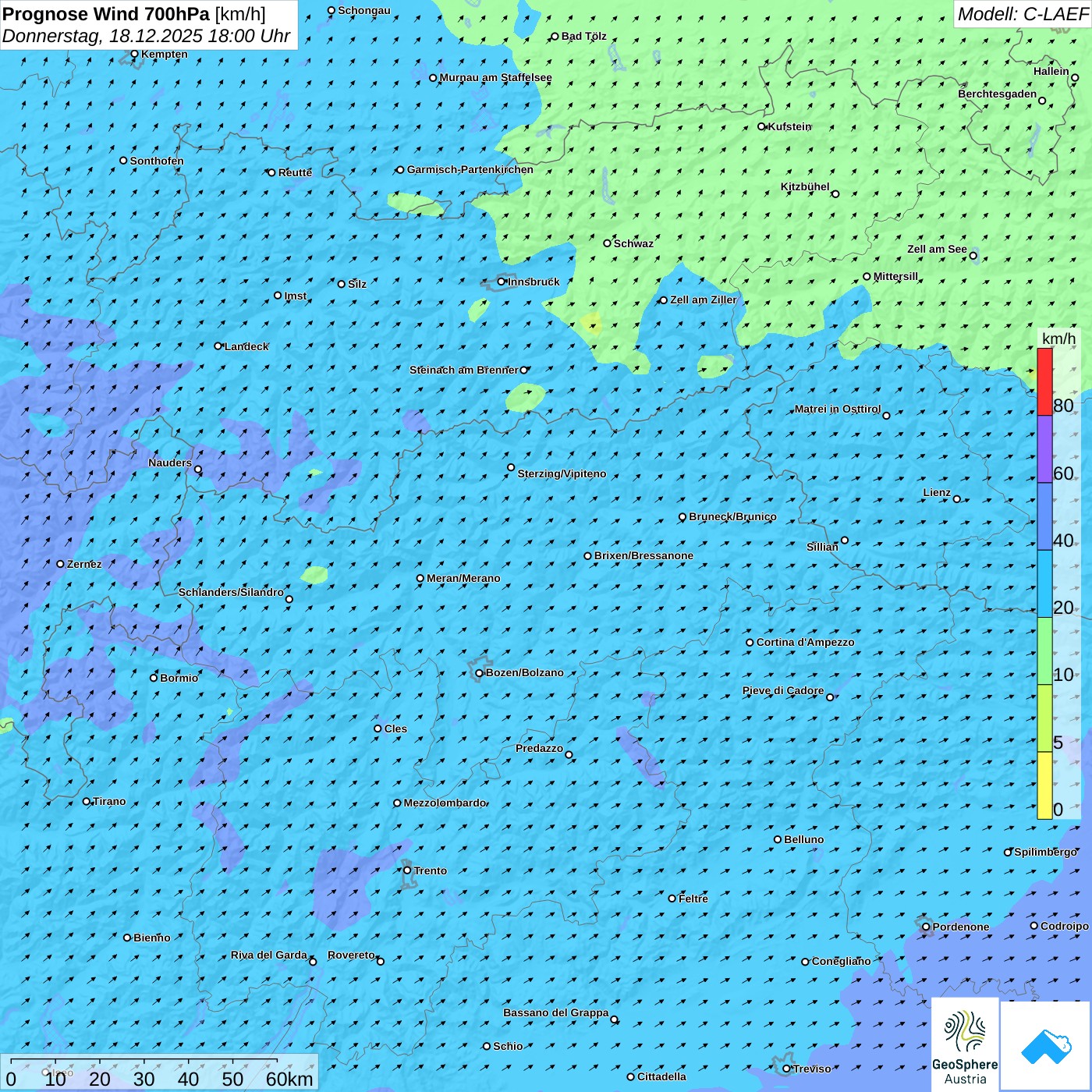Image resolution: width=1092 pixels, height=1092 pixels.
Task: Click the 'Zell am Ziller' label
Action: click(704, 300)
